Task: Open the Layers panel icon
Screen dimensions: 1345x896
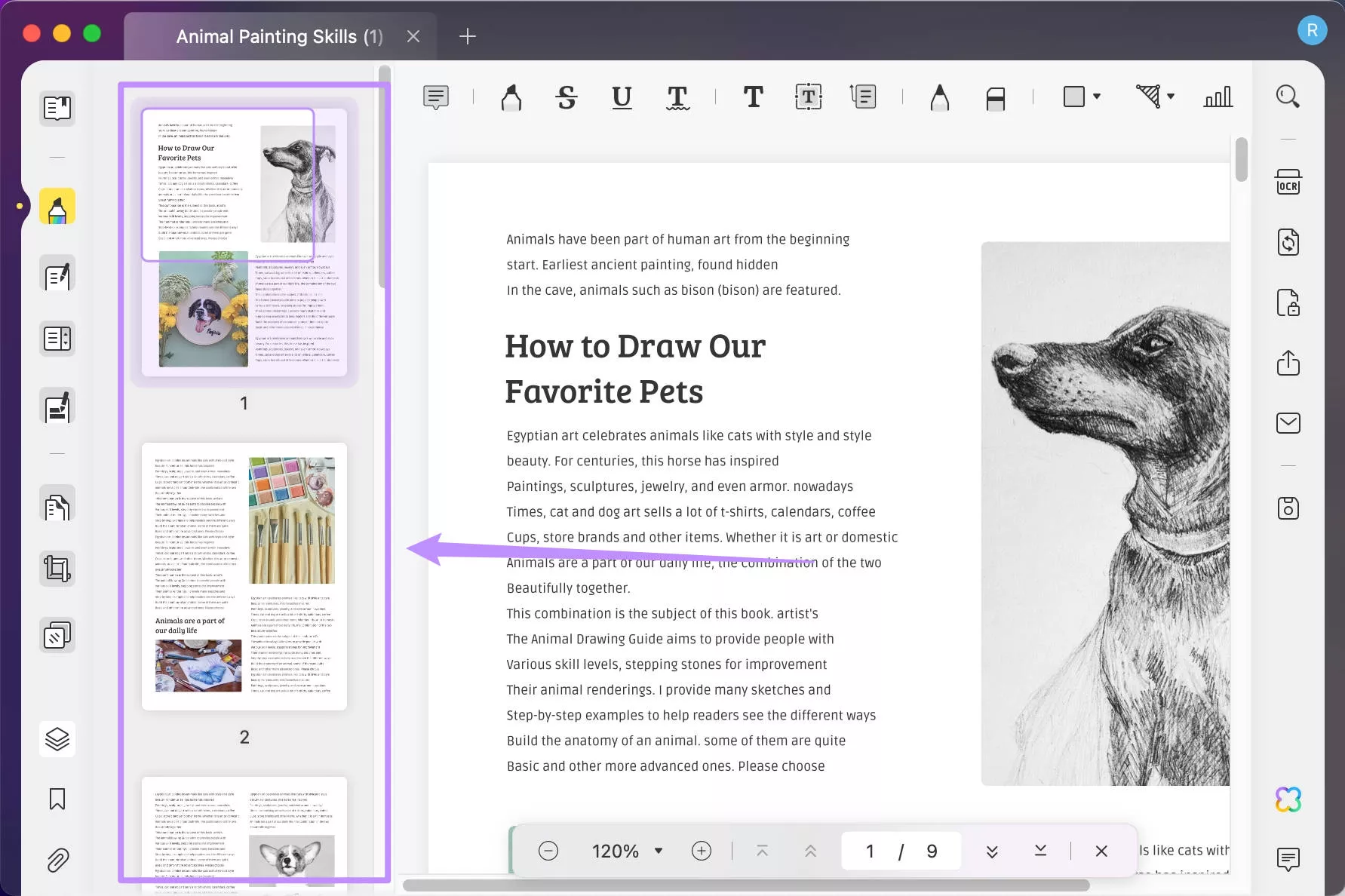Action: tap(57, 738)
